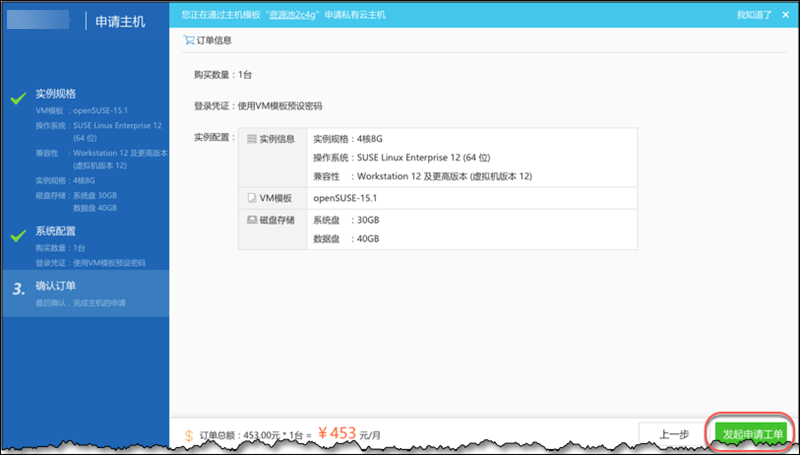Click the 发起申请工单 submit button
This screenshot has height=455, width=800.
(x=752, y=434)
